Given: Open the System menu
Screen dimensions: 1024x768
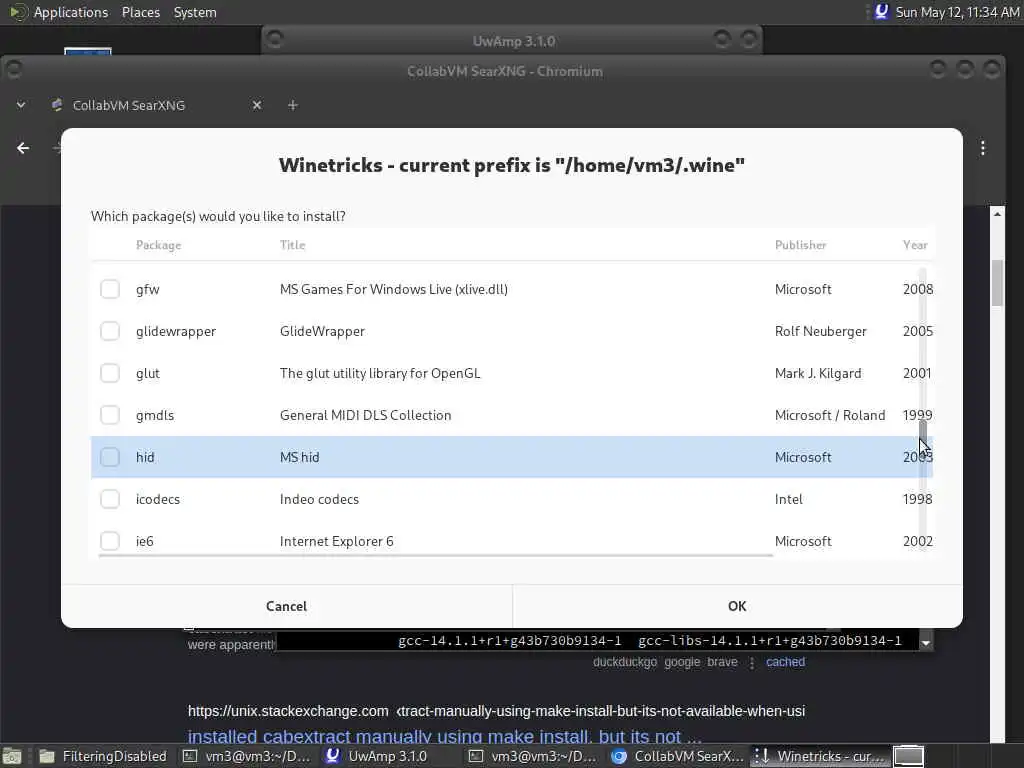Looking at the screenshot, I should tap(195, 12).
